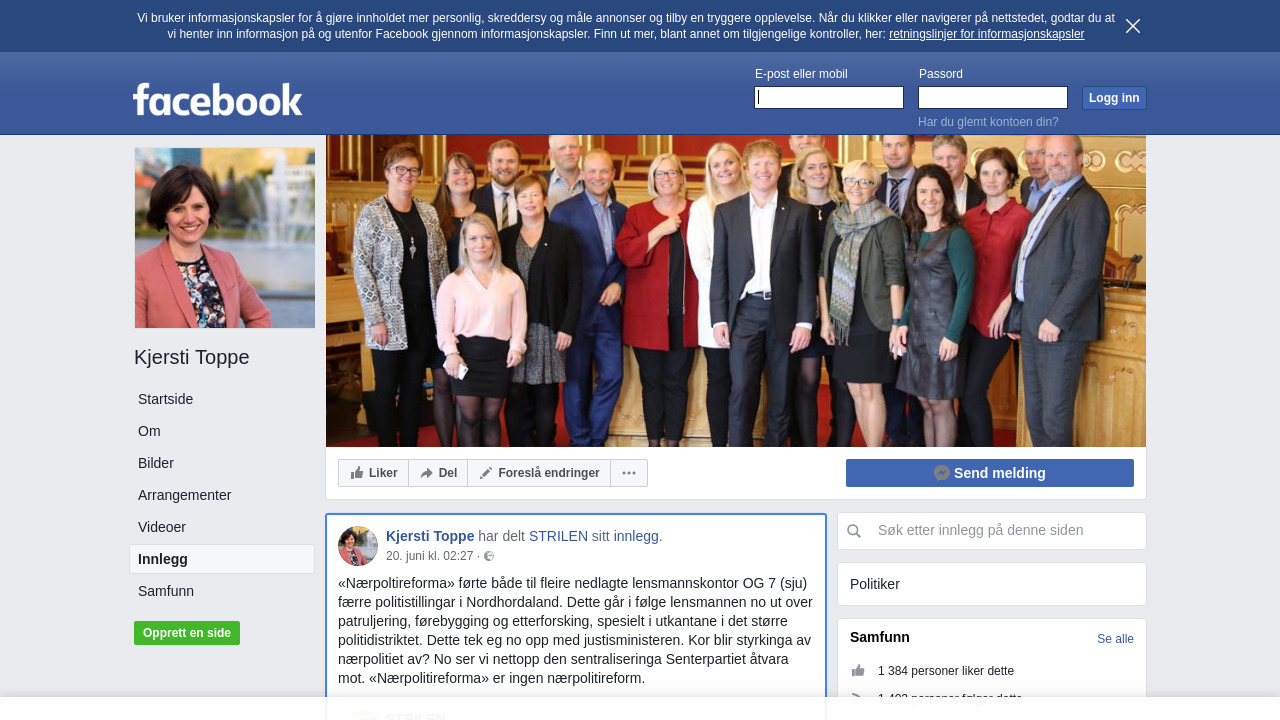The width and height of the screenshot is (1280, 720).
Task: Click the search magnifier icon
Action: coord(854,531)
